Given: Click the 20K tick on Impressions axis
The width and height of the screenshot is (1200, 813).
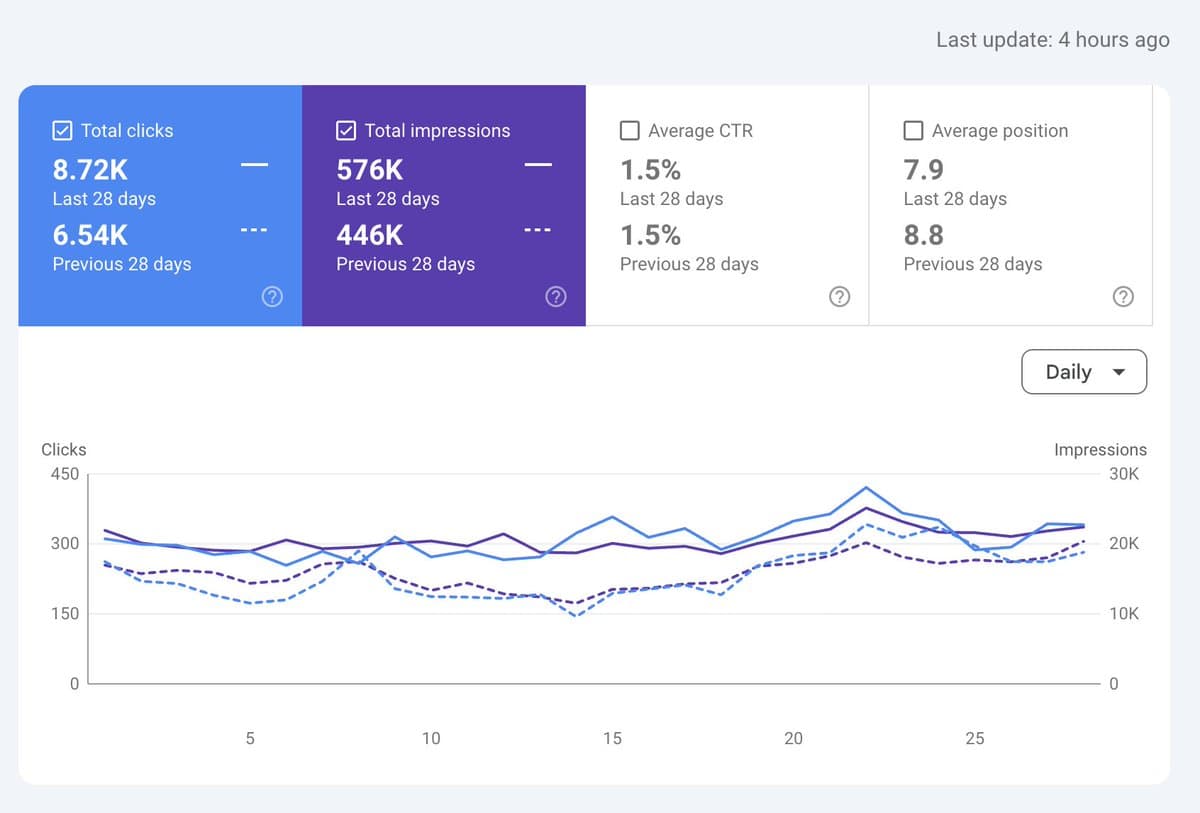Looking at the screenshot, I should [1124, 544].
